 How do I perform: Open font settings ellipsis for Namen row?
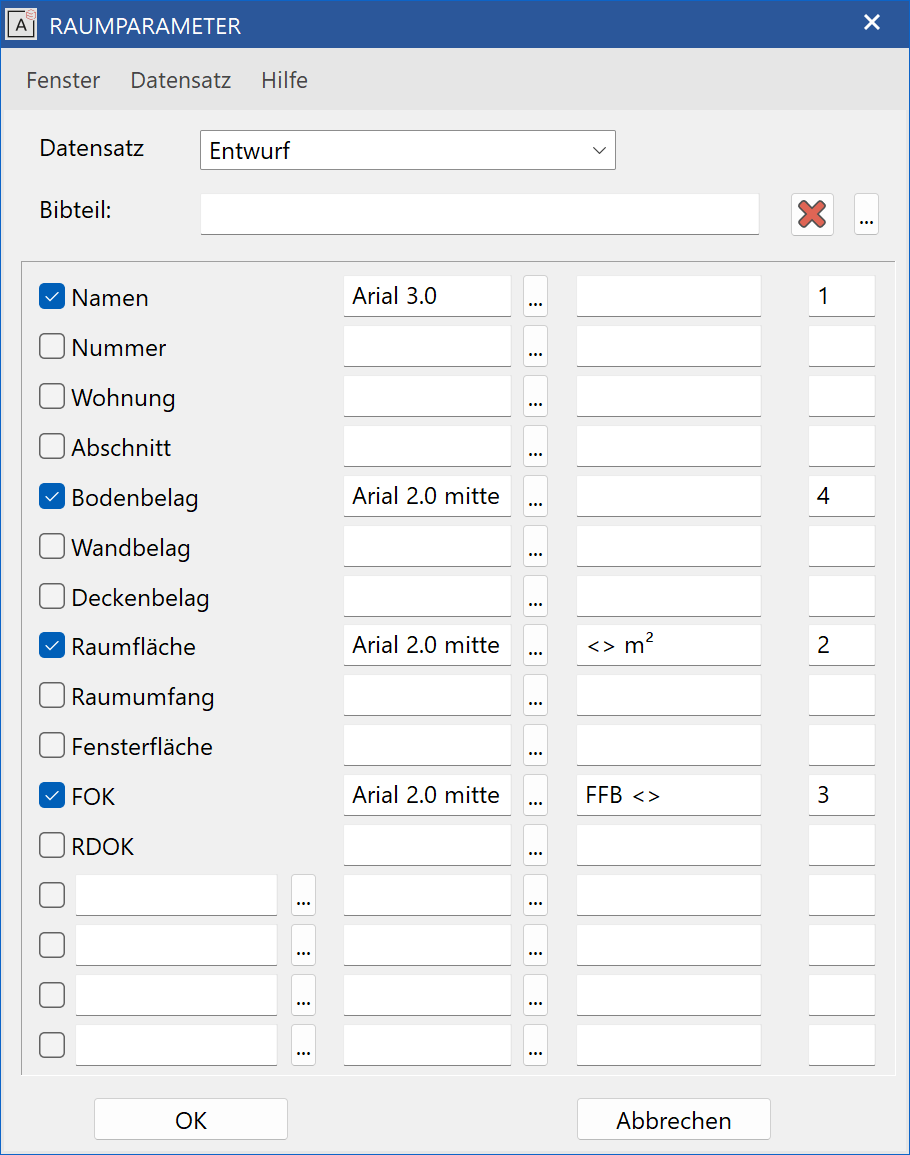point(536,296)
